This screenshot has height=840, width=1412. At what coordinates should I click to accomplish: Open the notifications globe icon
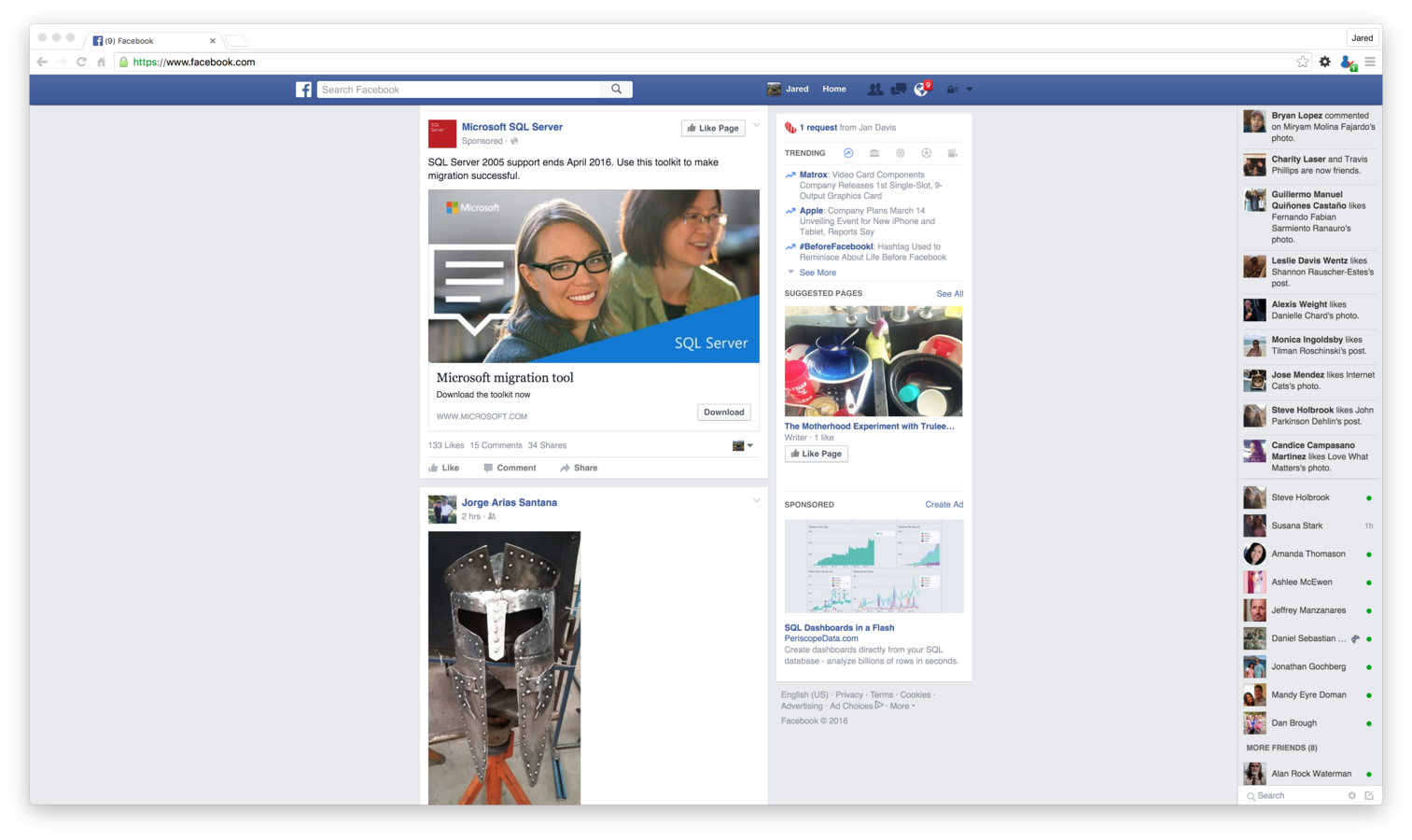coord(922,90)
